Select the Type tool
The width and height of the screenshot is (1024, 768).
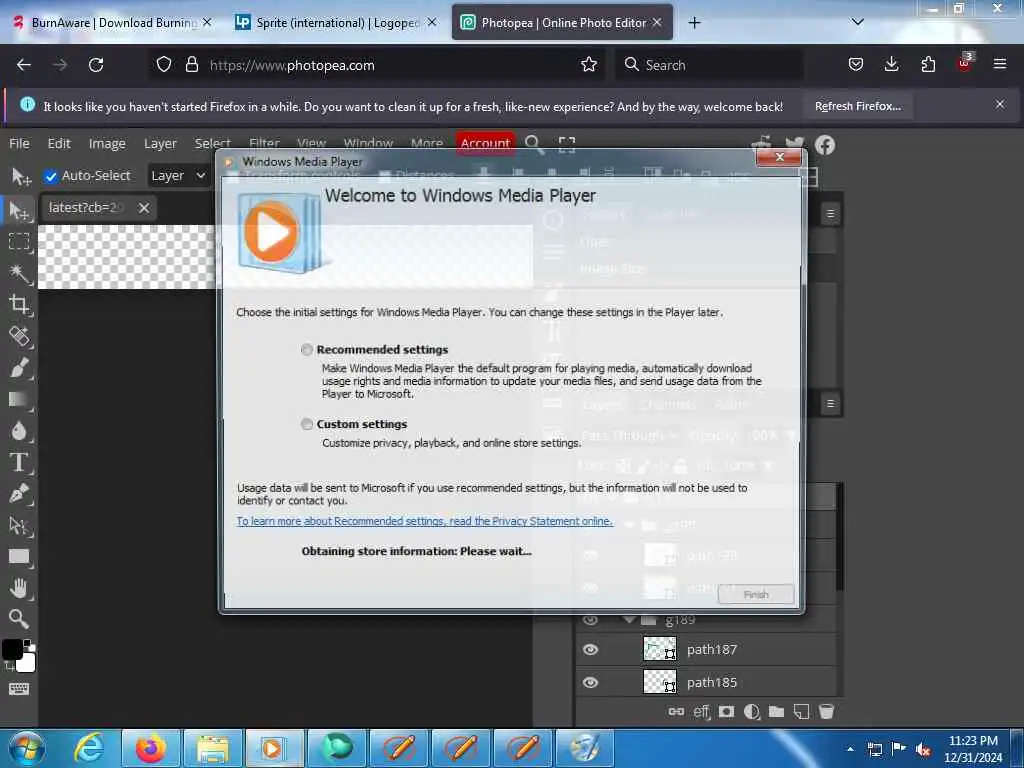19,462
